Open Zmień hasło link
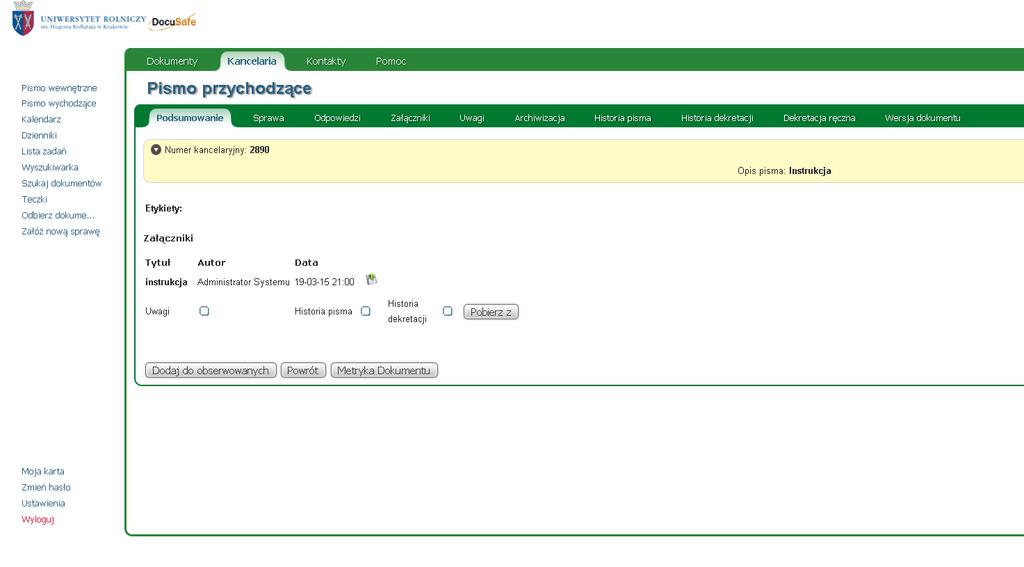The width and height of the screenshot is (1024, 567). pos(46,488)
